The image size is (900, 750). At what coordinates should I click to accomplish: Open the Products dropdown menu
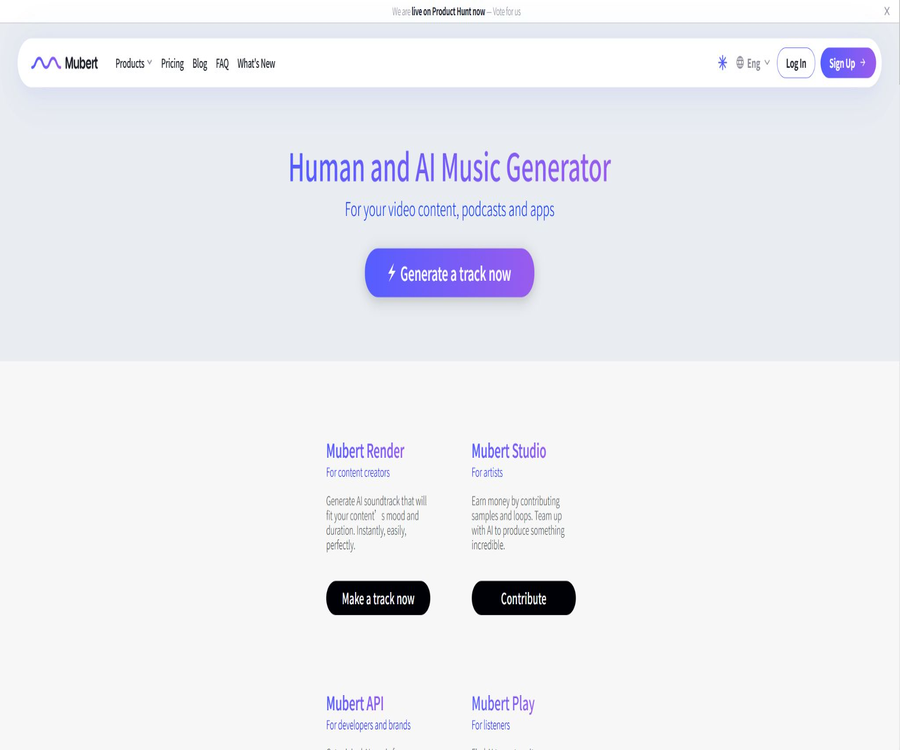click(x=133, y=63)
